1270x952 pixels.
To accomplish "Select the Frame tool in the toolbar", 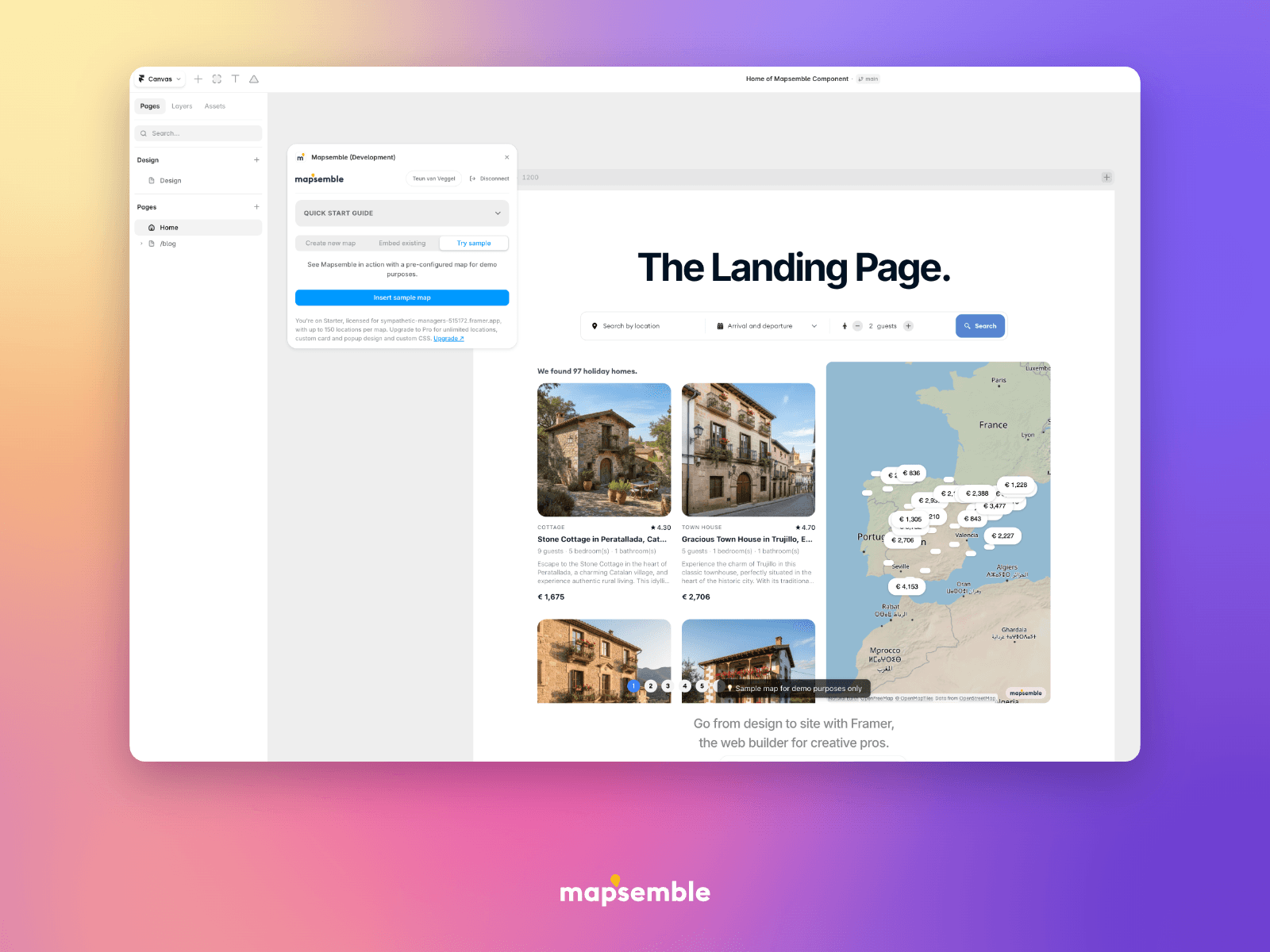I will coord(217,79).
